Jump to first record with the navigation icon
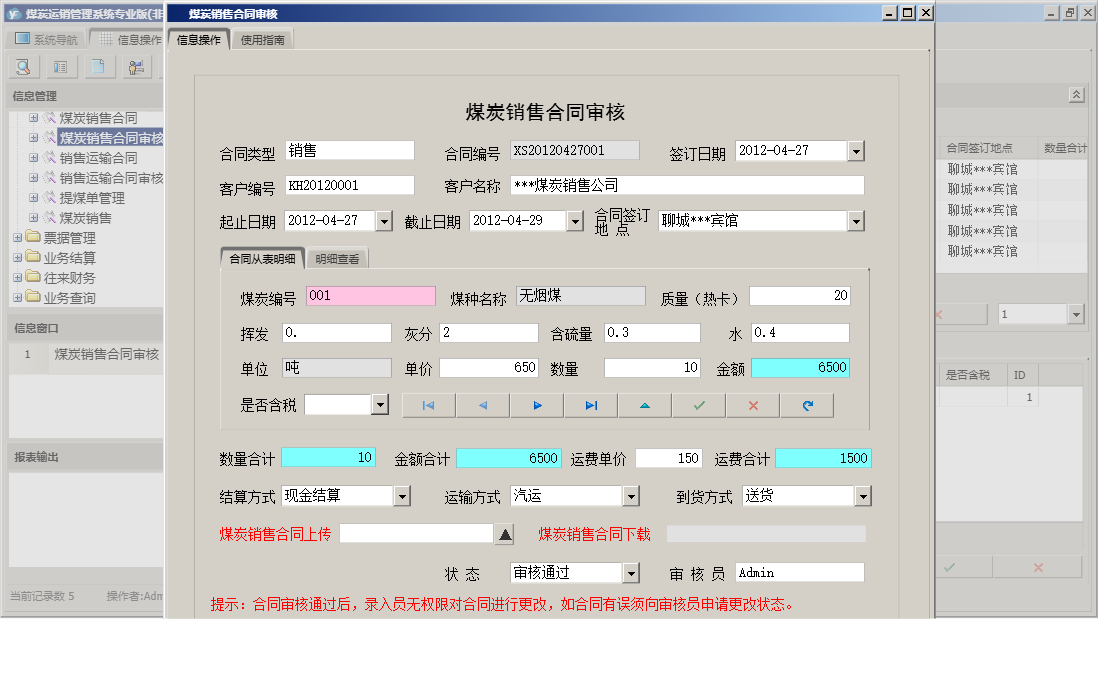 pyautogui.click(x=430, y=404)
